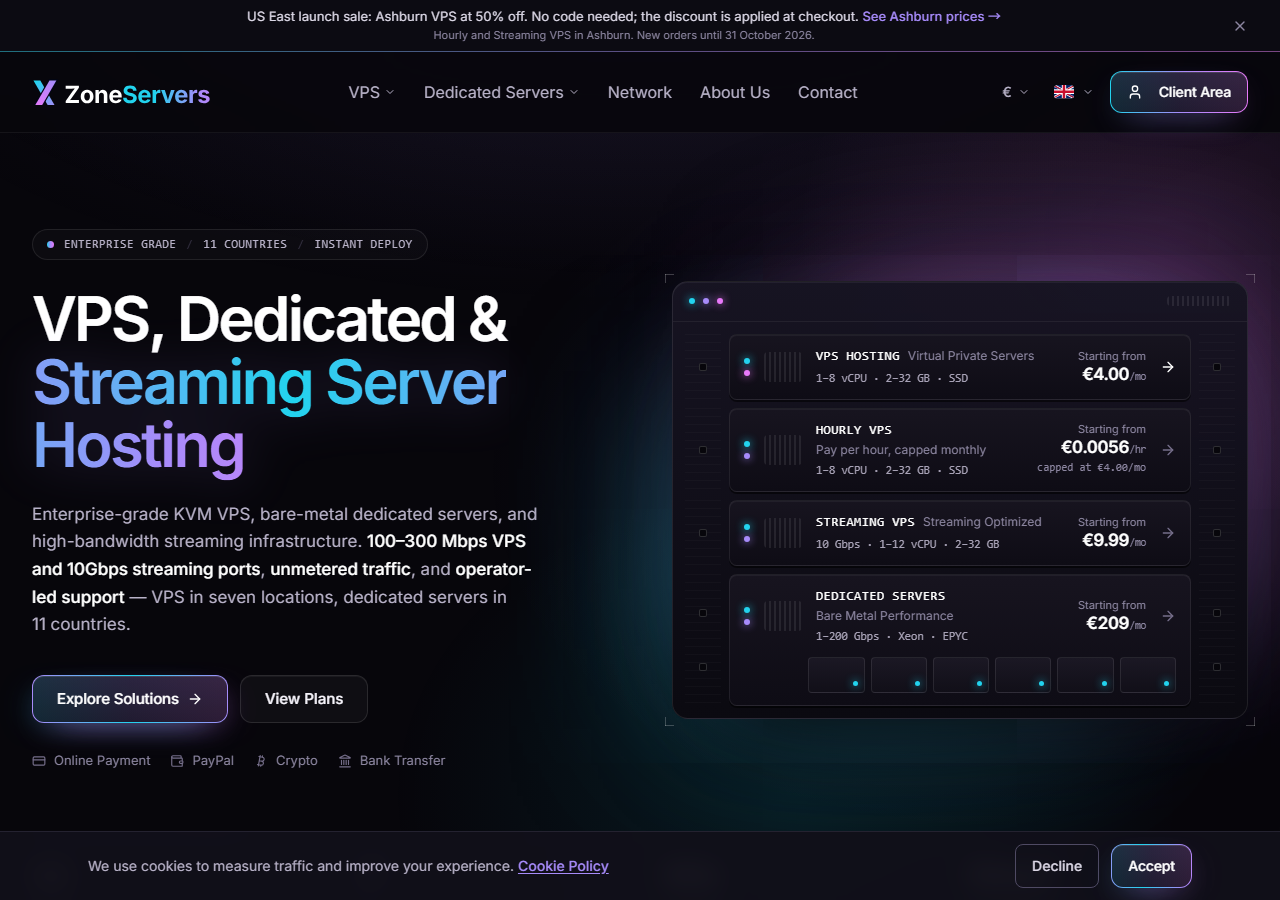Open the Cookie Policy link
1280x900 pixels.
tap(563, 866)
